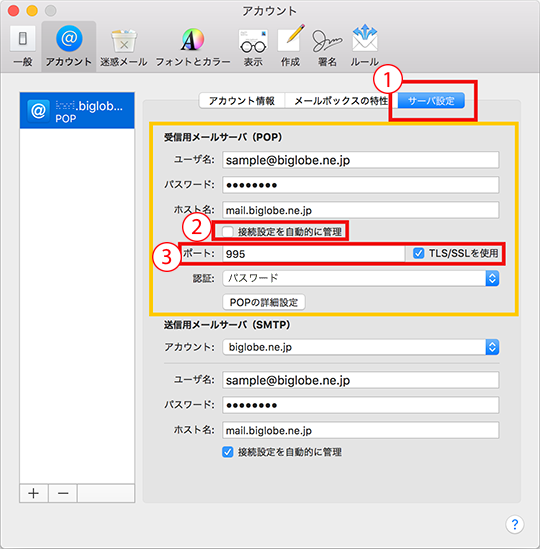Viewport: 540px width, 549px height.
Task: Toggle POP 接続設定を自動的に管理 checkbox
Action: (x=228, y=231)
